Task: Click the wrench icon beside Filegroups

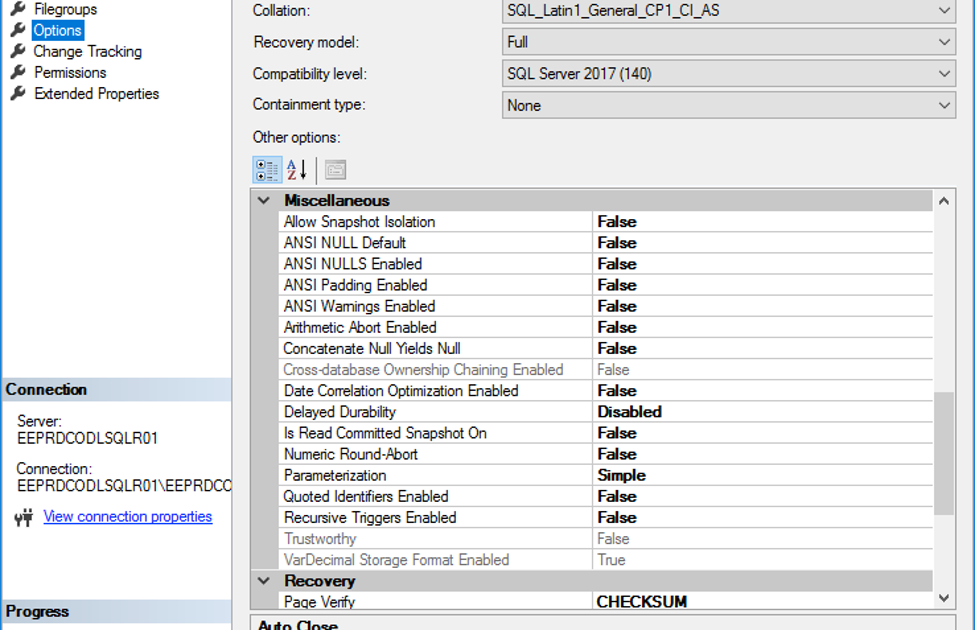Action: click(17, 8)
